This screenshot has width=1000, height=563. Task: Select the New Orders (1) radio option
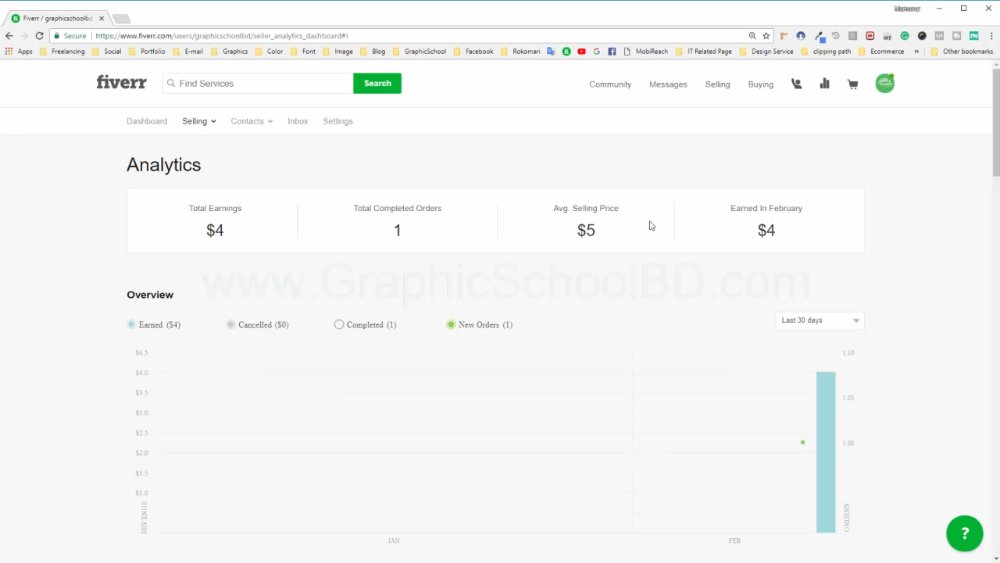[451, 325]
